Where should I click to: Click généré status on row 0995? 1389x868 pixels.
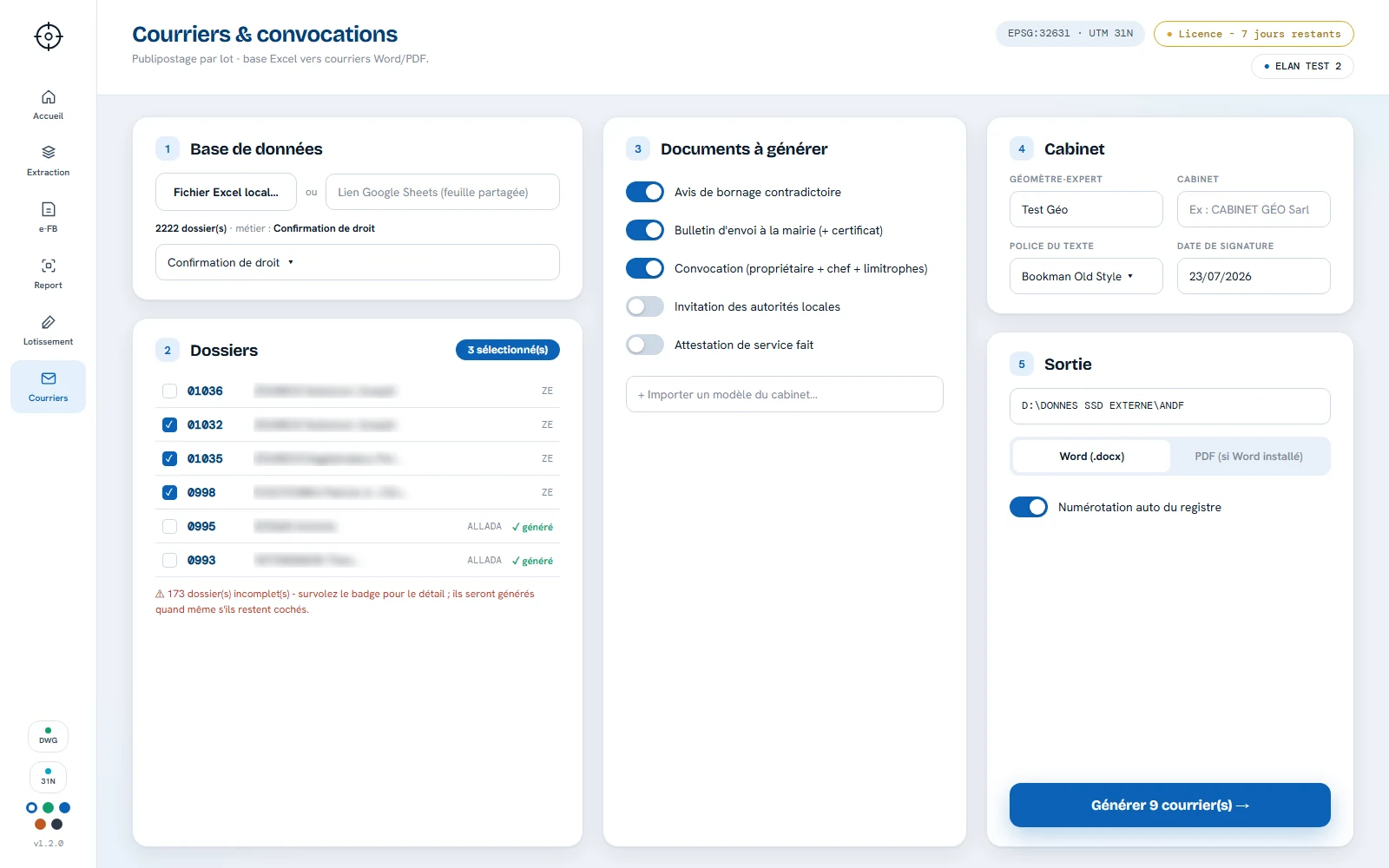tap(532, 527)
